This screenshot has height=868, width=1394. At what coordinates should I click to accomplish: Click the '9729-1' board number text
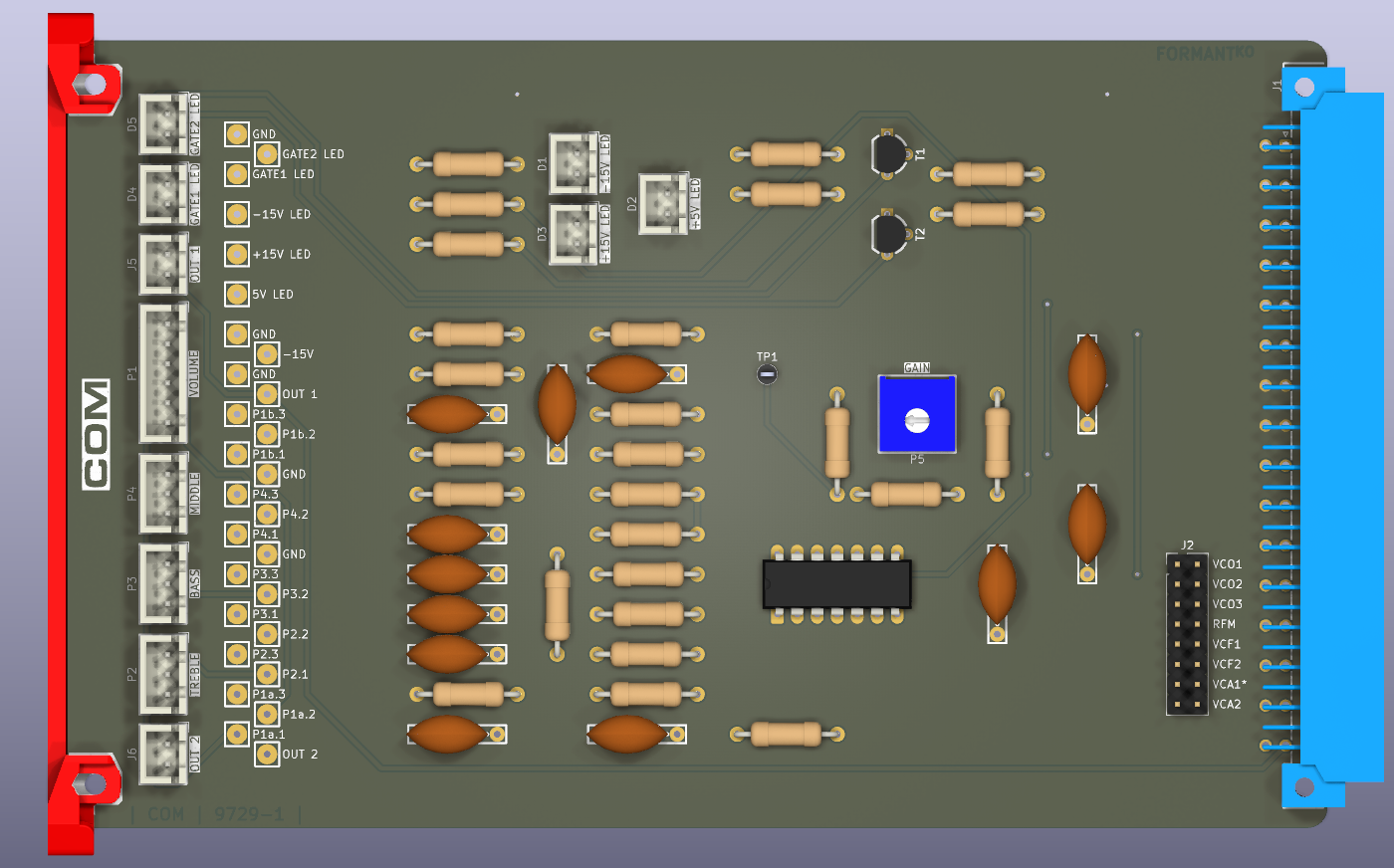click(x=249, y=814)
